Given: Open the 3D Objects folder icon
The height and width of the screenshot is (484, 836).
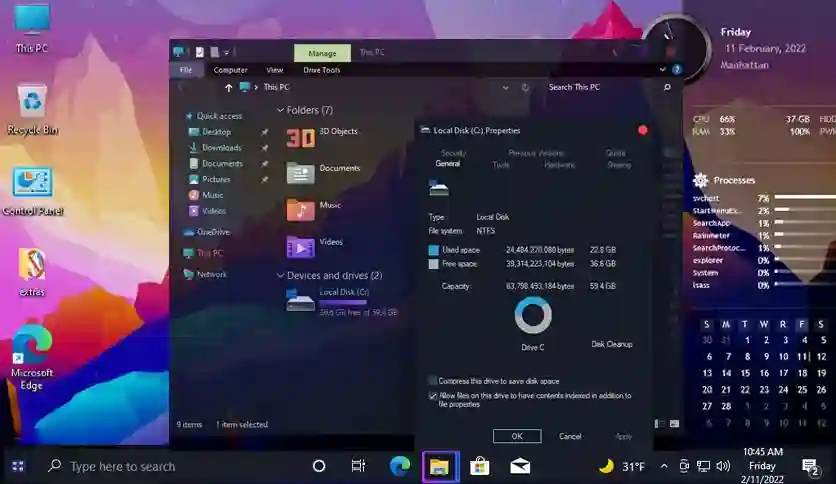Looking at the screenshot, I should (301, 138).
